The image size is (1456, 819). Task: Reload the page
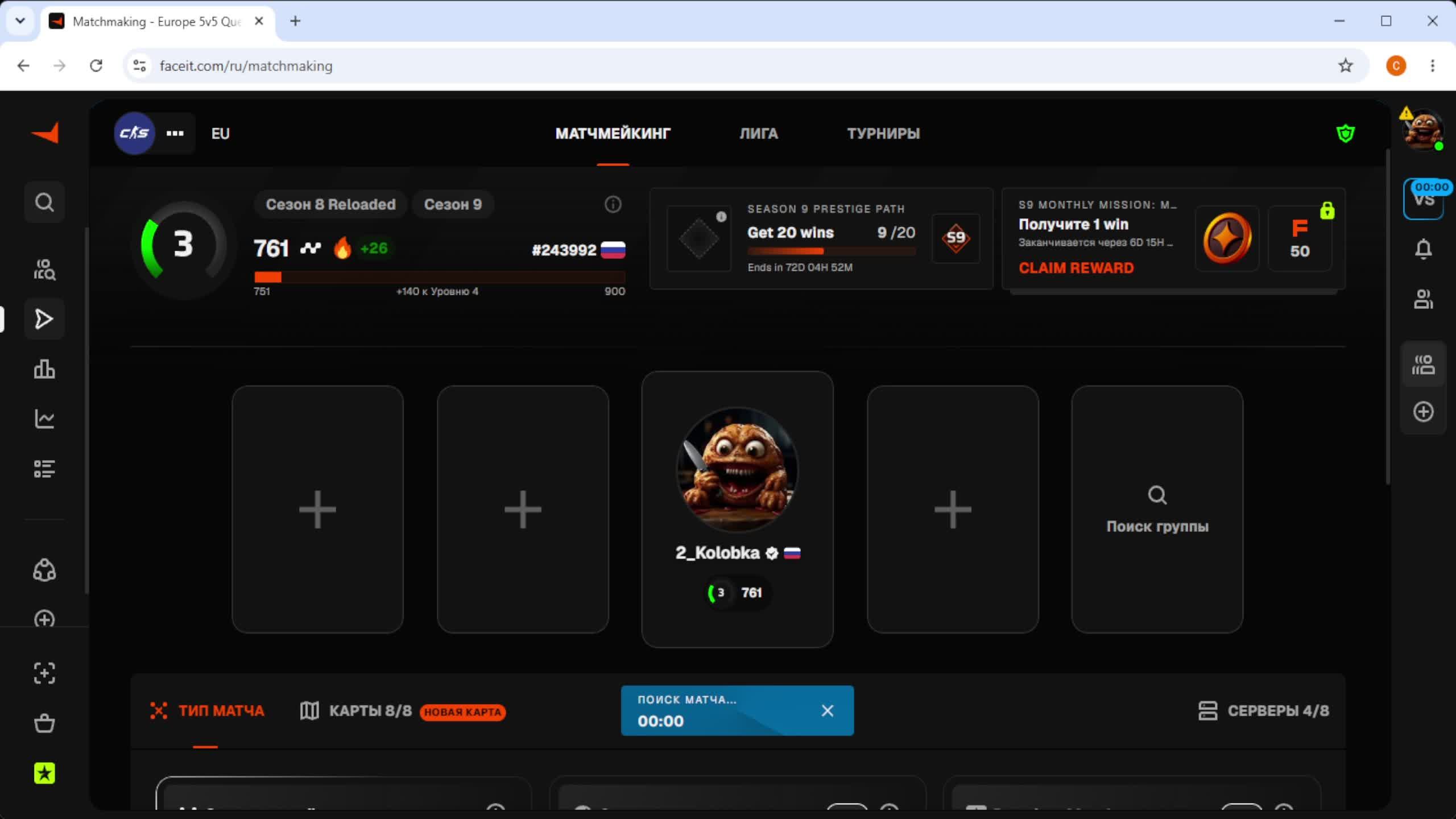click(x=96, y=66)
